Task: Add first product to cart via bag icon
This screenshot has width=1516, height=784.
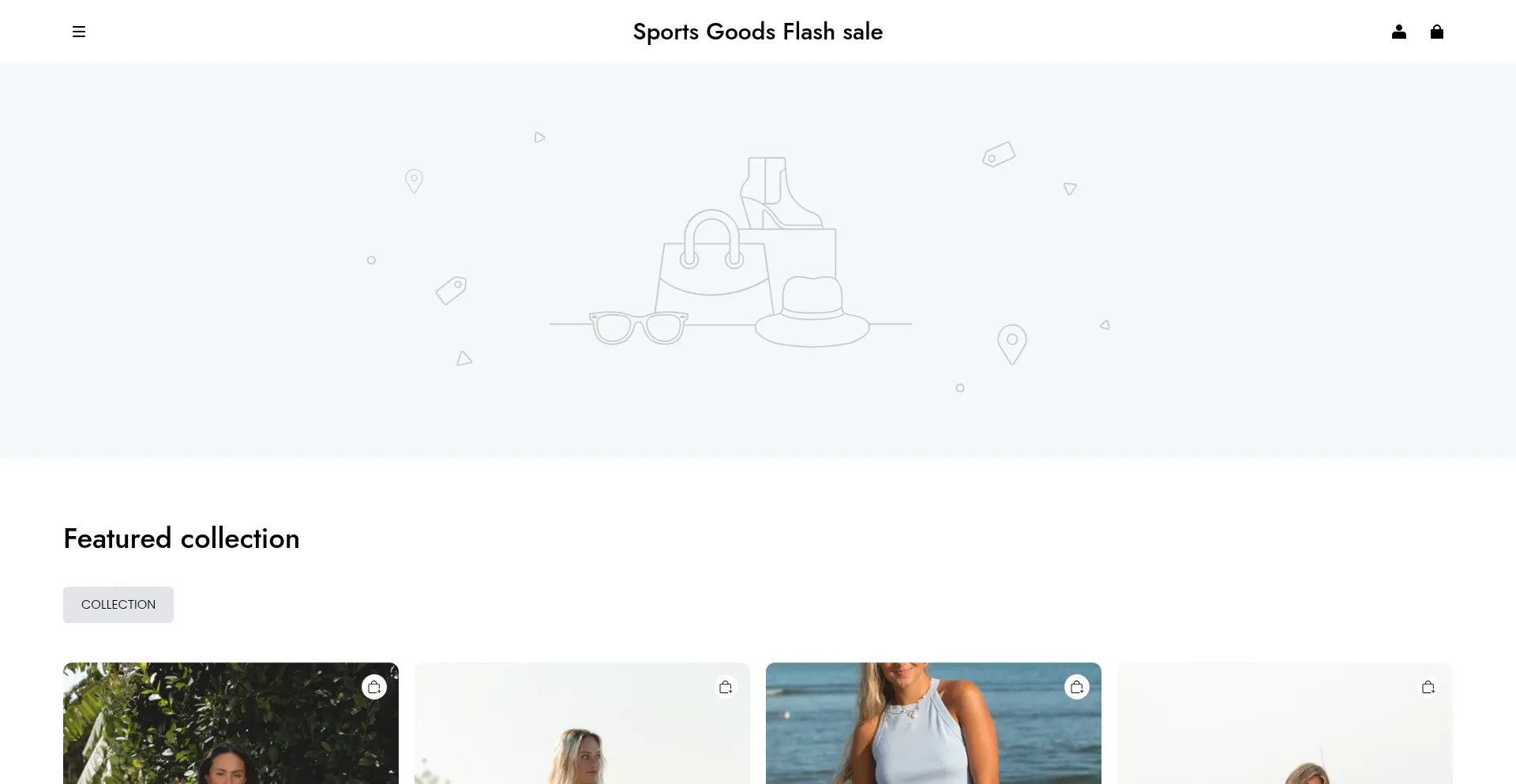Action: [x=374, y=687]
